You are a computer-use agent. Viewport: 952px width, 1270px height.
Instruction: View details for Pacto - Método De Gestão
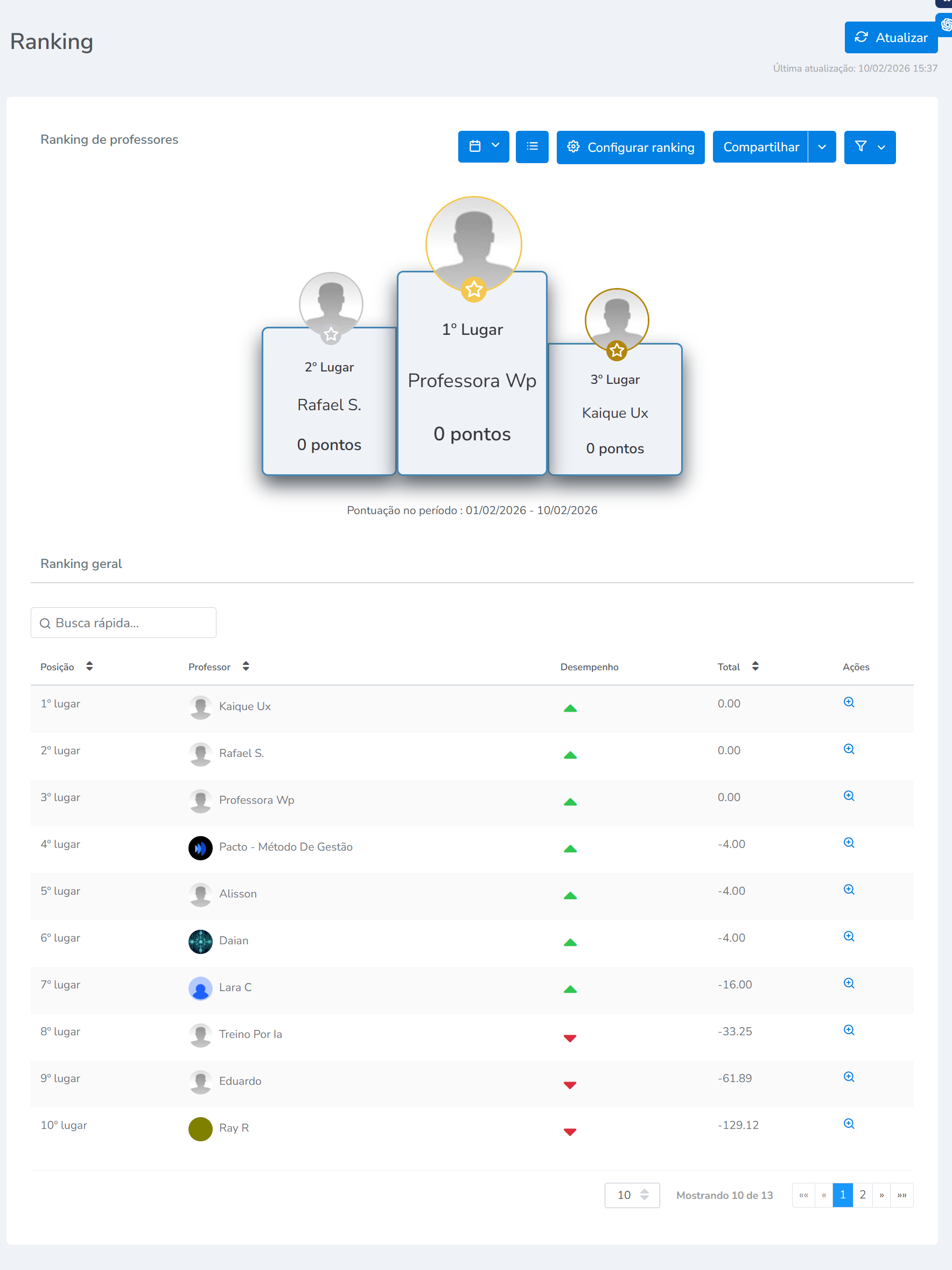coord(849,843)
